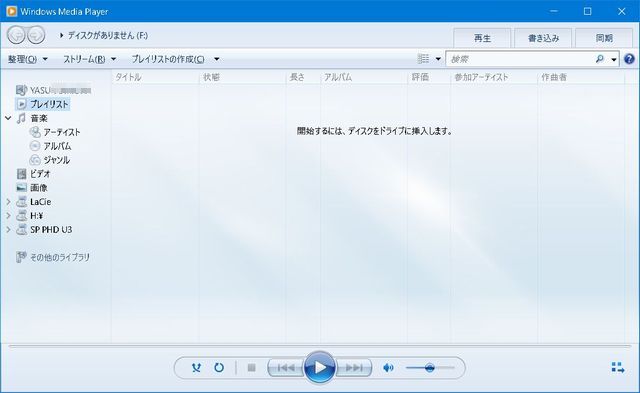Click ディスクがありません (F:) breadcrumb

(x=108, y=36)
